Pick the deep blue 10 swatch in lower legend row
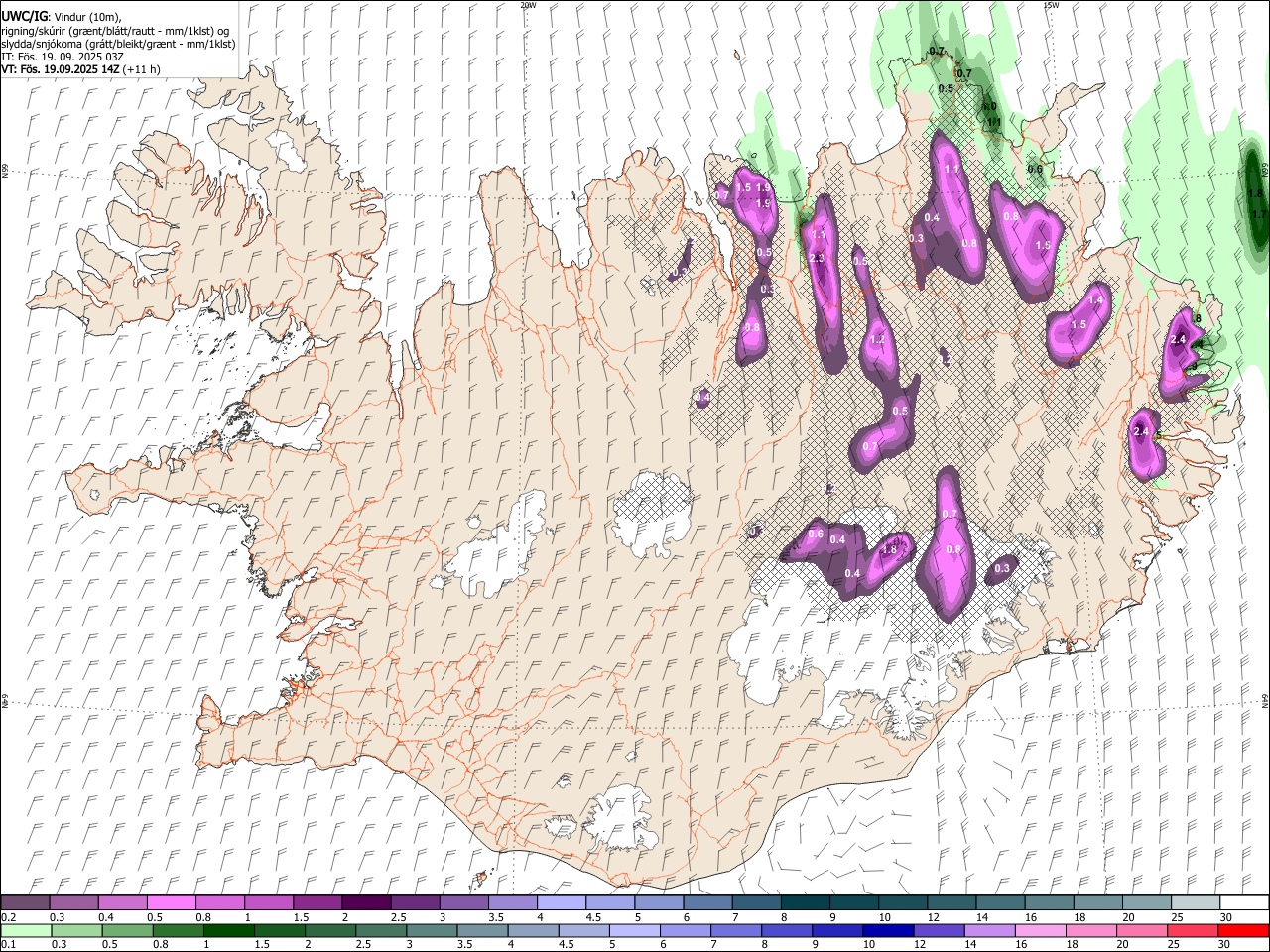1270x952 pixels. (886, 930)
